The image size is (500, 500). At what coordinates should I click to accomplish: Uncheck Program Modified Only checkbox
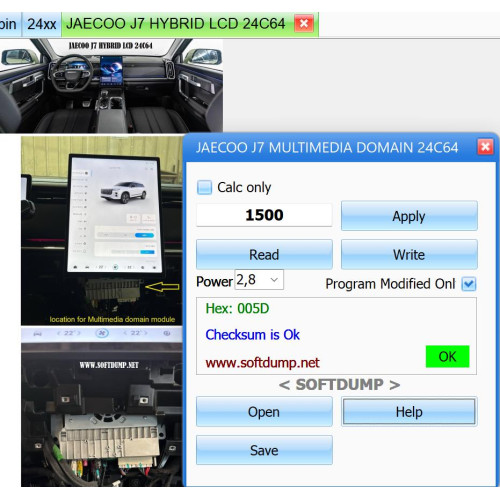[x=469, y=284]
